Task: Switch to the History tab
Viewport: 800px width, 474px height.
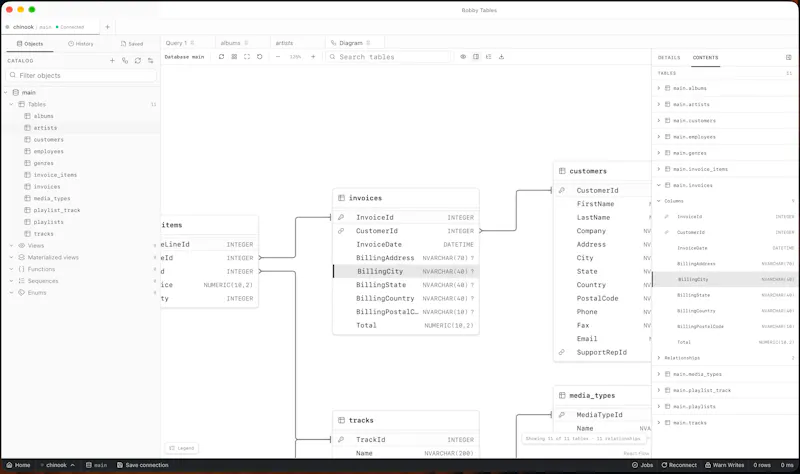Action: (81, 44)
